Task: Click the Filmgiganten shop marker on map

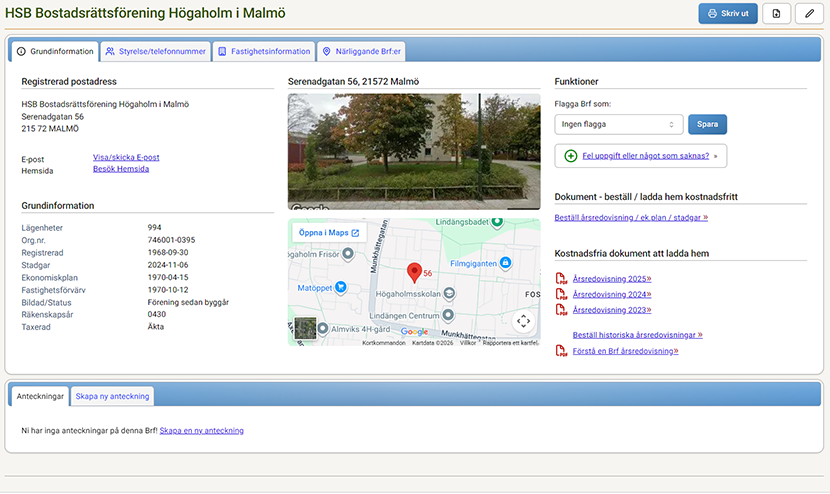Action: pyautogui.click(x=506, y=263)
